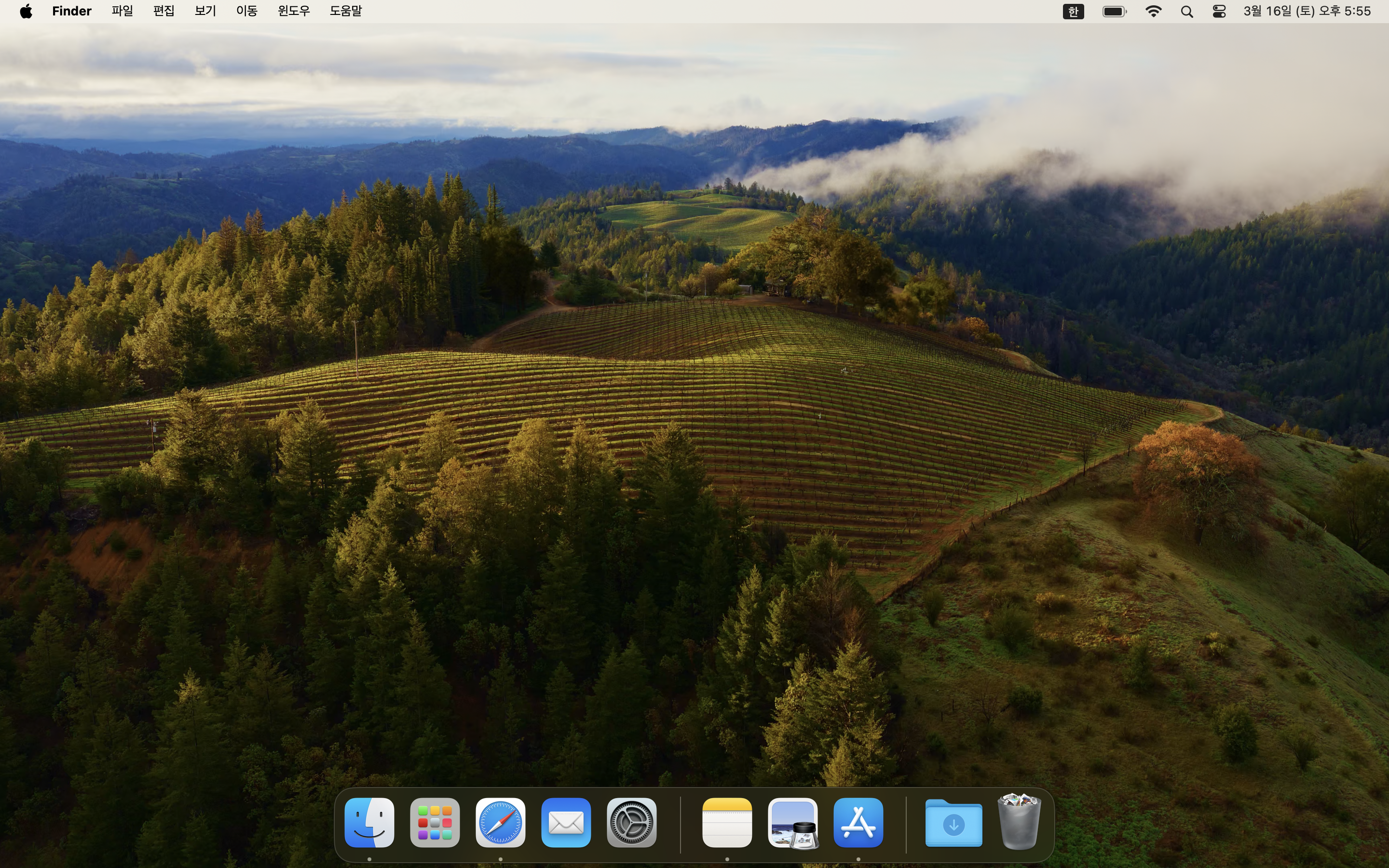Open Control Center from menu bar
The width and height of the screenshot is (1389, 868).
click(x=1219, y=11)
